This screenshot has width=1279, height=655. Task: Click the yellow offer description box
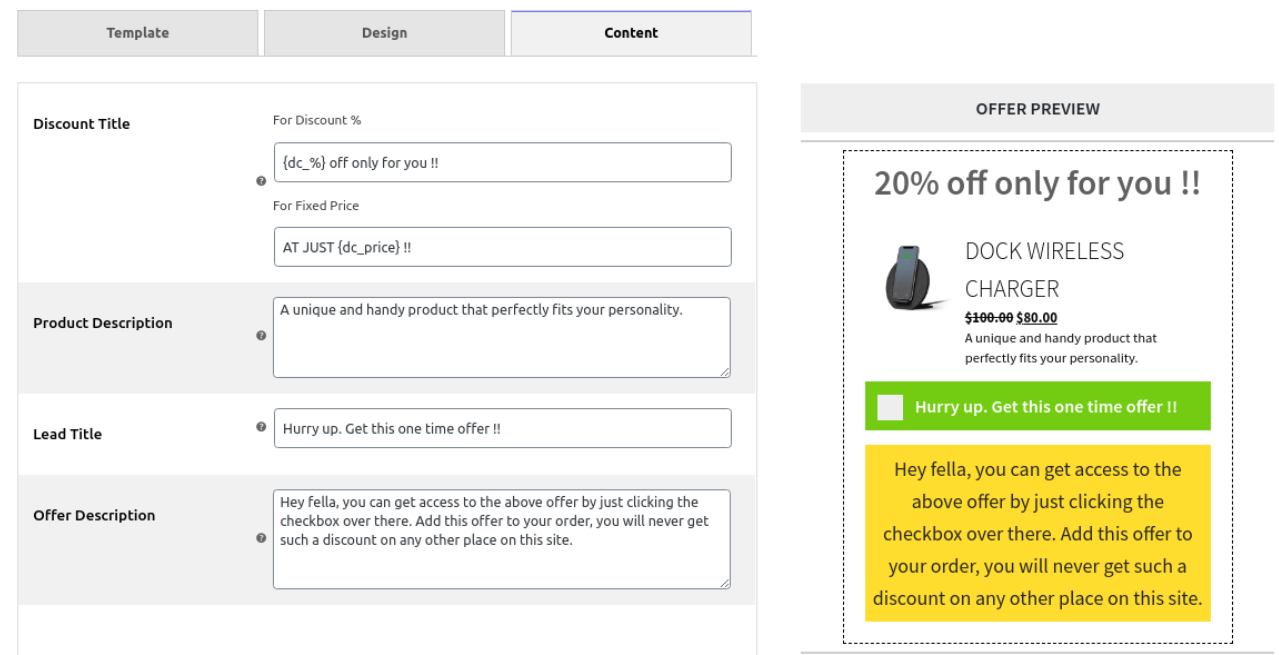1037,533
